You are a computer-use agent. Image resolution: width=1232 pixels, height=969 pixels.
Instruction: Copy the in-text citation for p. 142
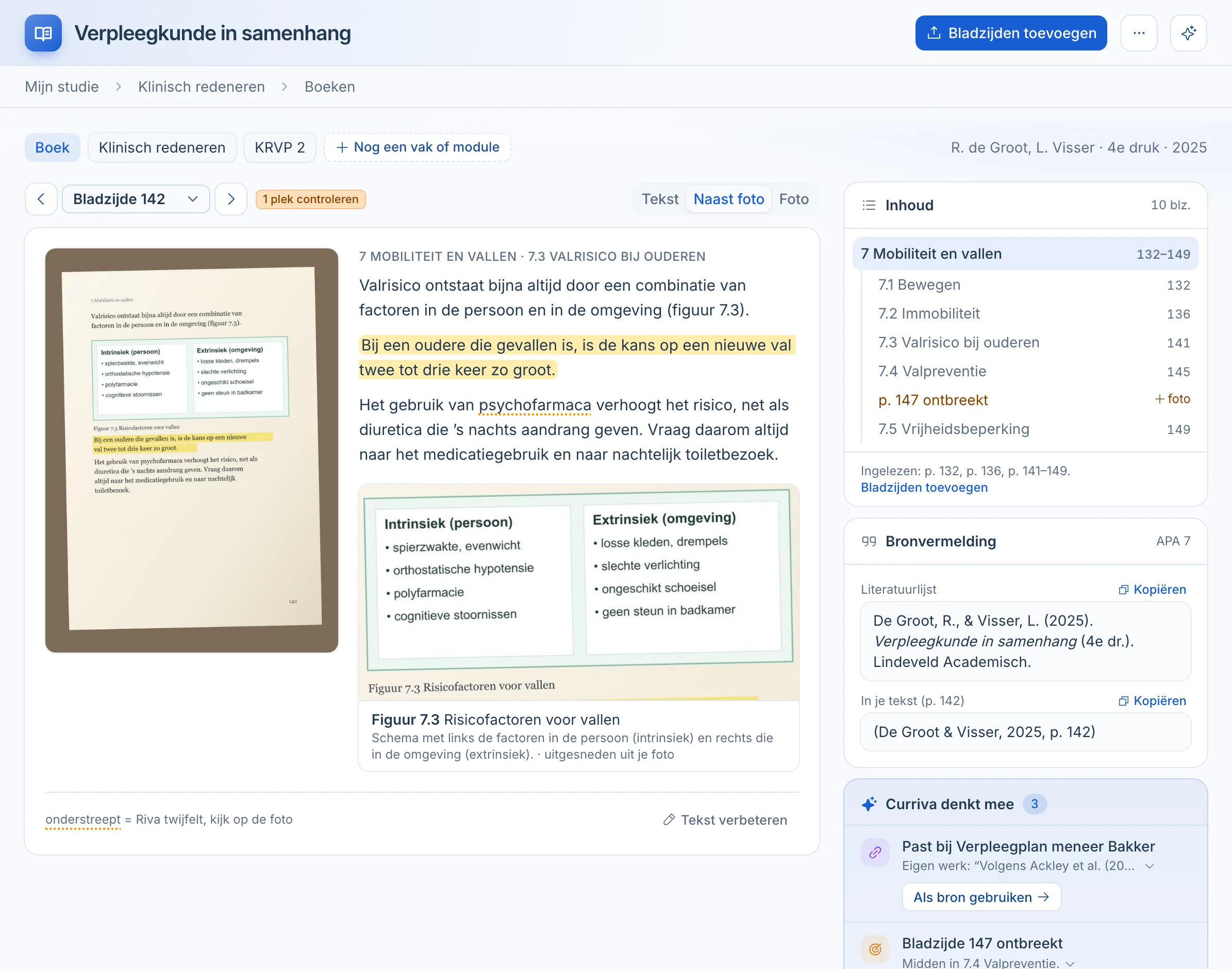click(x=1152, y=700)
